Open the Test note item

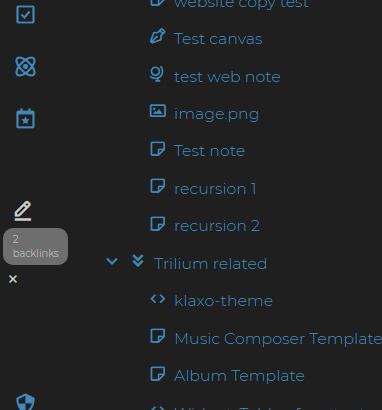point(209,151)
